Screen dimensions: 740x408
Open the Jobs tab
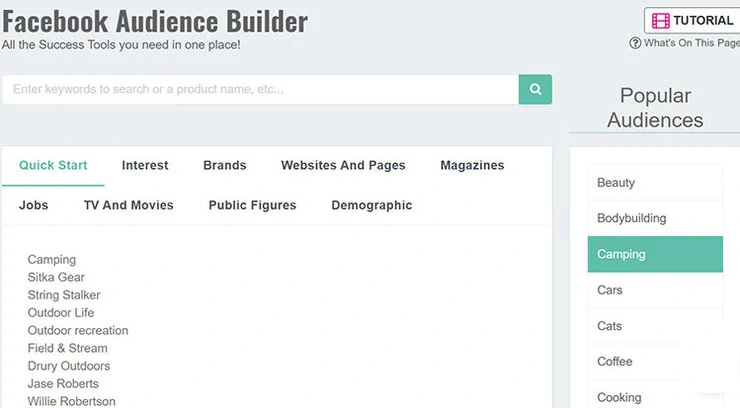pos(33,205)
